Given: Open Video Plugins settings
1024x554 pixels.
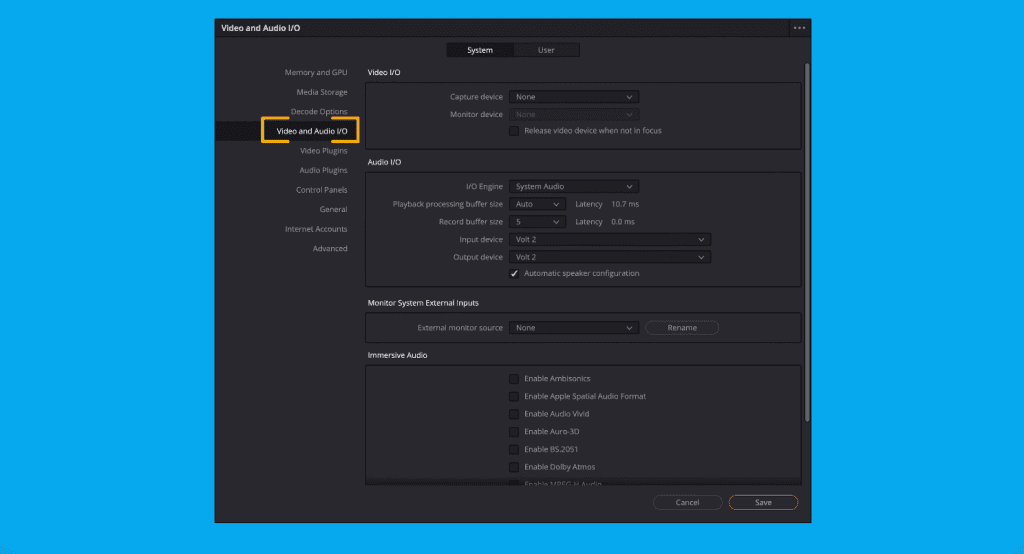Looking at the screenshot, I should click(323, 151).
